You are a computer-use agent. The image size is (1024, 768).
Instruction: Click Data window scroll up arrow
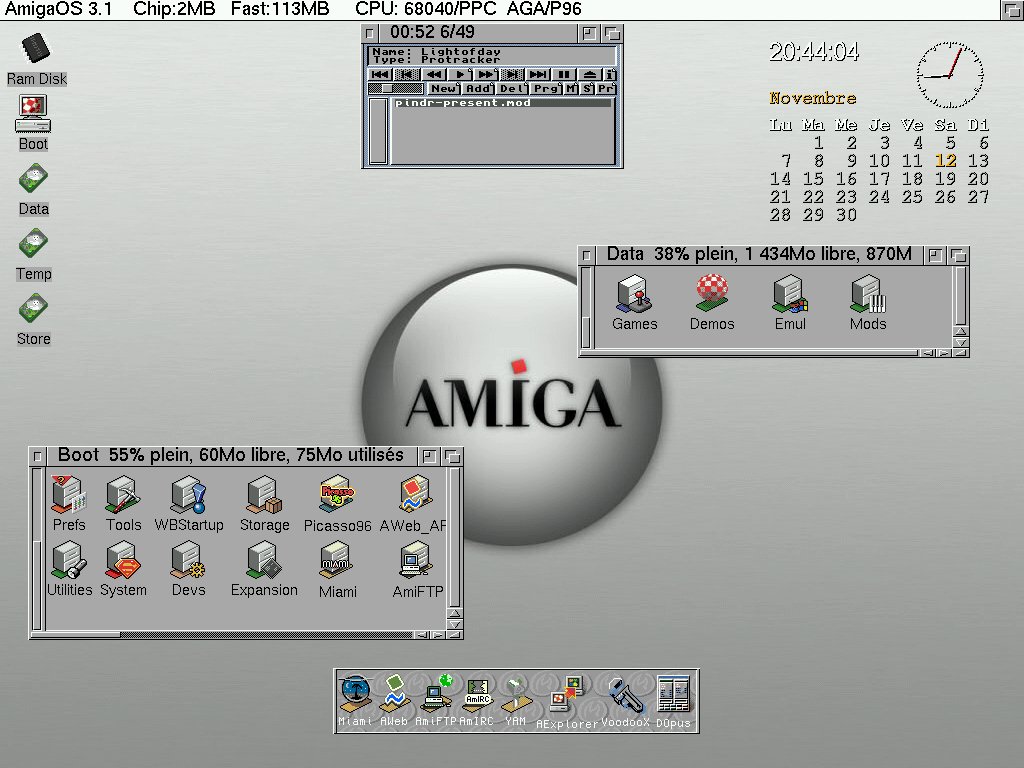960,332
